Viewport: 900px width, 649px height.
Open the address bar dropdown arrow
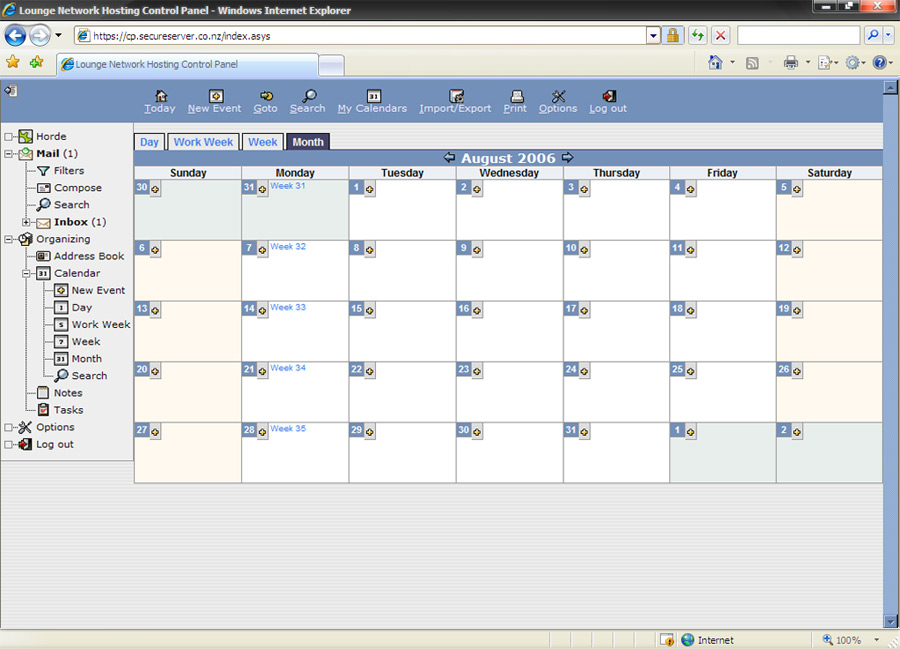[653, 36]
